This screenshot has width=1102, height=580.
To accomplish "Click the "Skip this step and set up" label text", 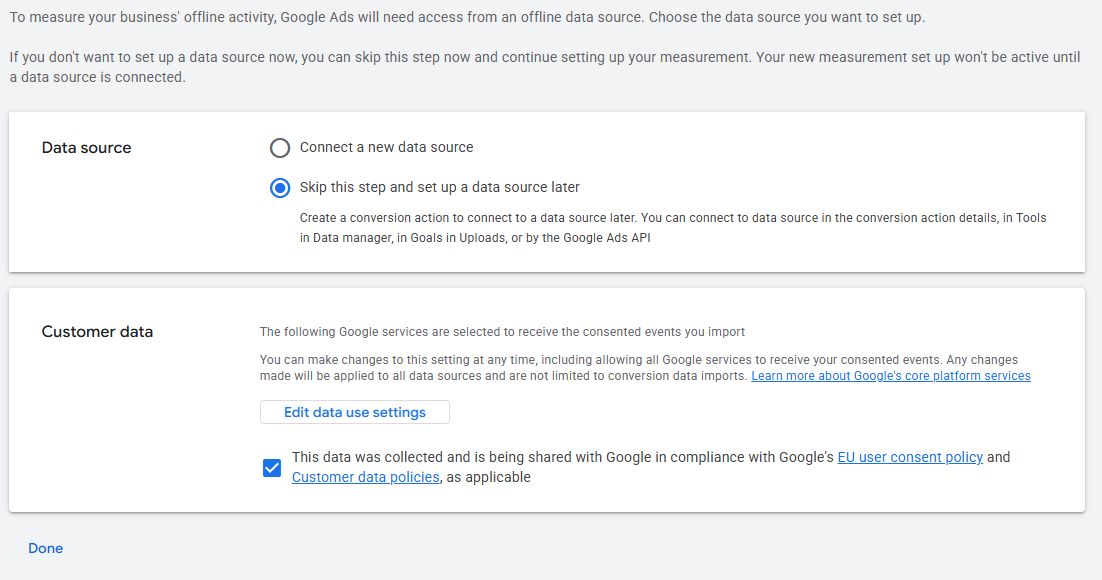I will [439, 187].
